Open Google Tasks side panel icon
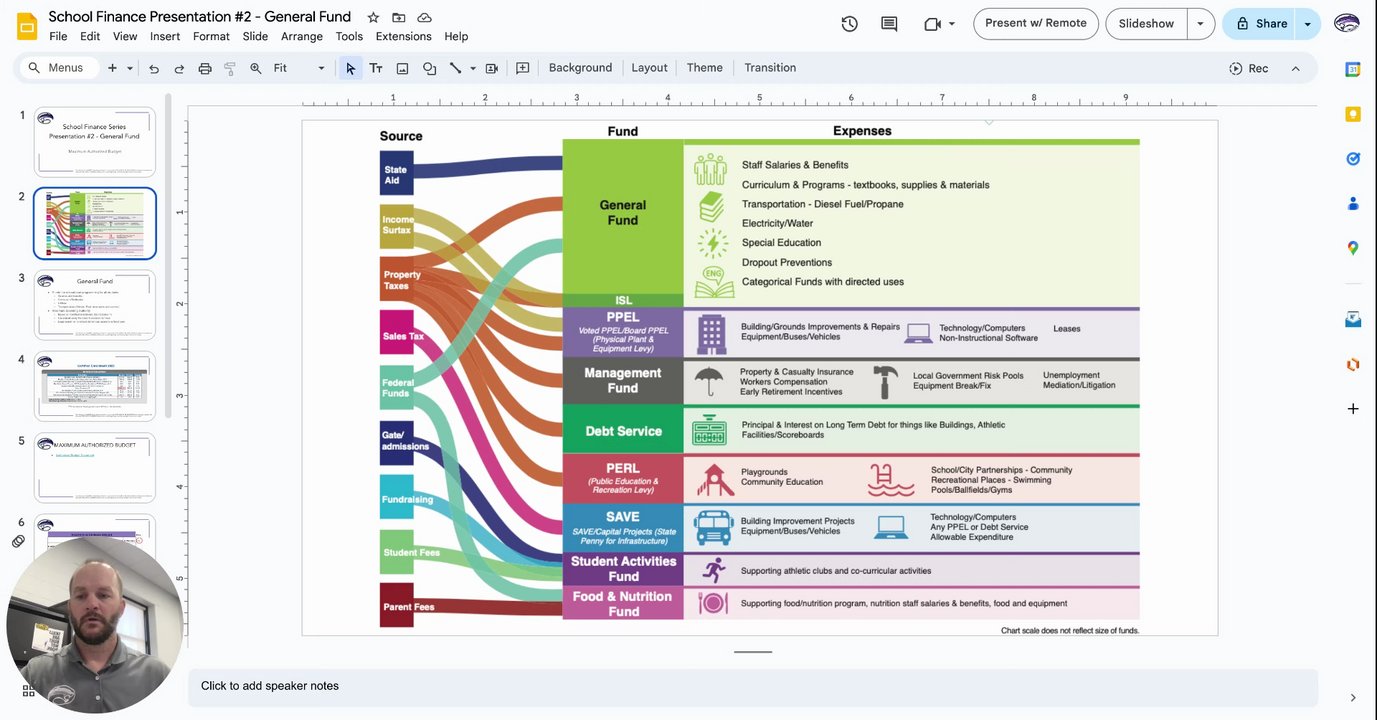Screen dimensions: 1377x720 [1353, 158]
